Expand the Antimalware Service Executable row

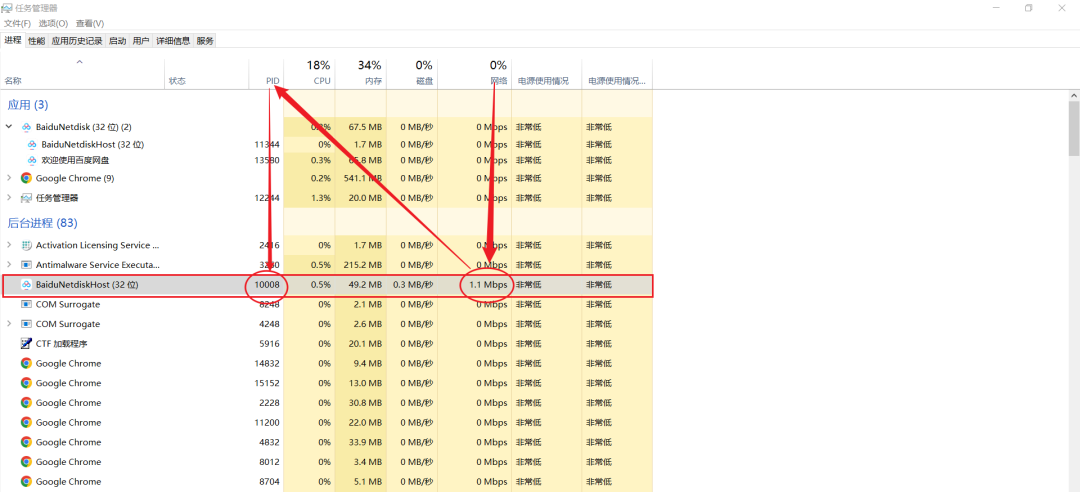[10, 265]
